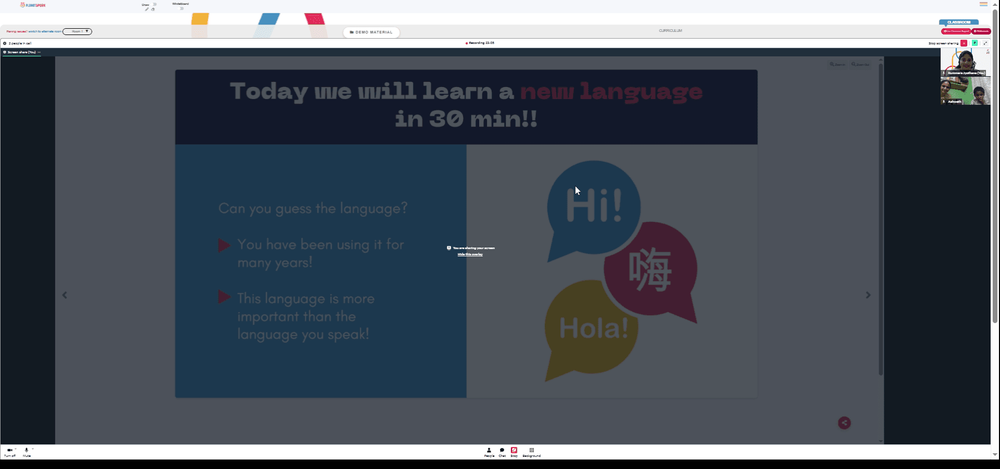Viewport: 1000px width, 469px height.
Task: Enter fullscreen with the expand icon
Action: (985, 43)
